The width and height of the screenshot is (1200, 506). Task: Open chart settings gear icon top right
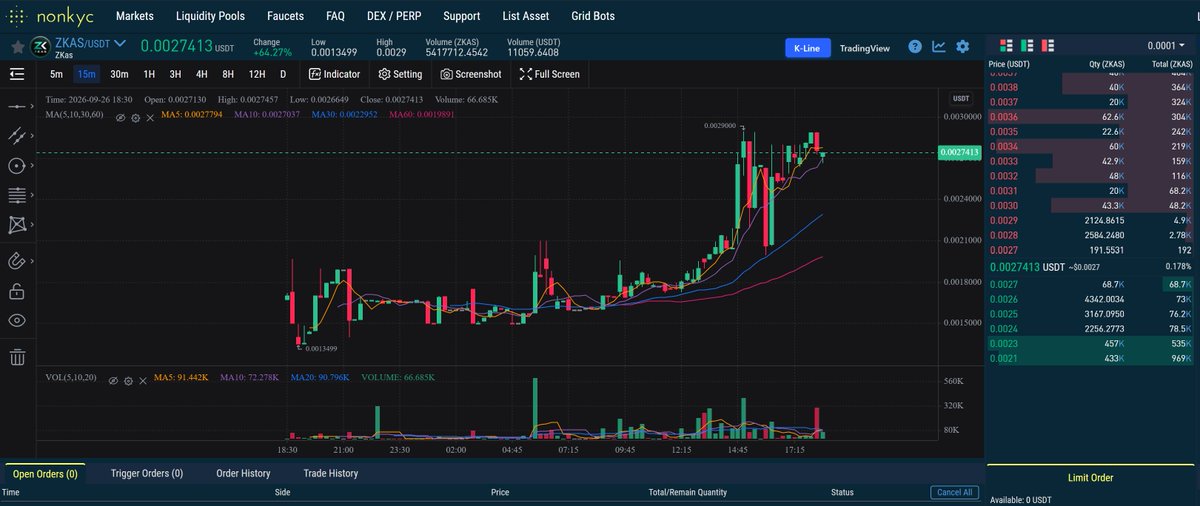(962, 47)
